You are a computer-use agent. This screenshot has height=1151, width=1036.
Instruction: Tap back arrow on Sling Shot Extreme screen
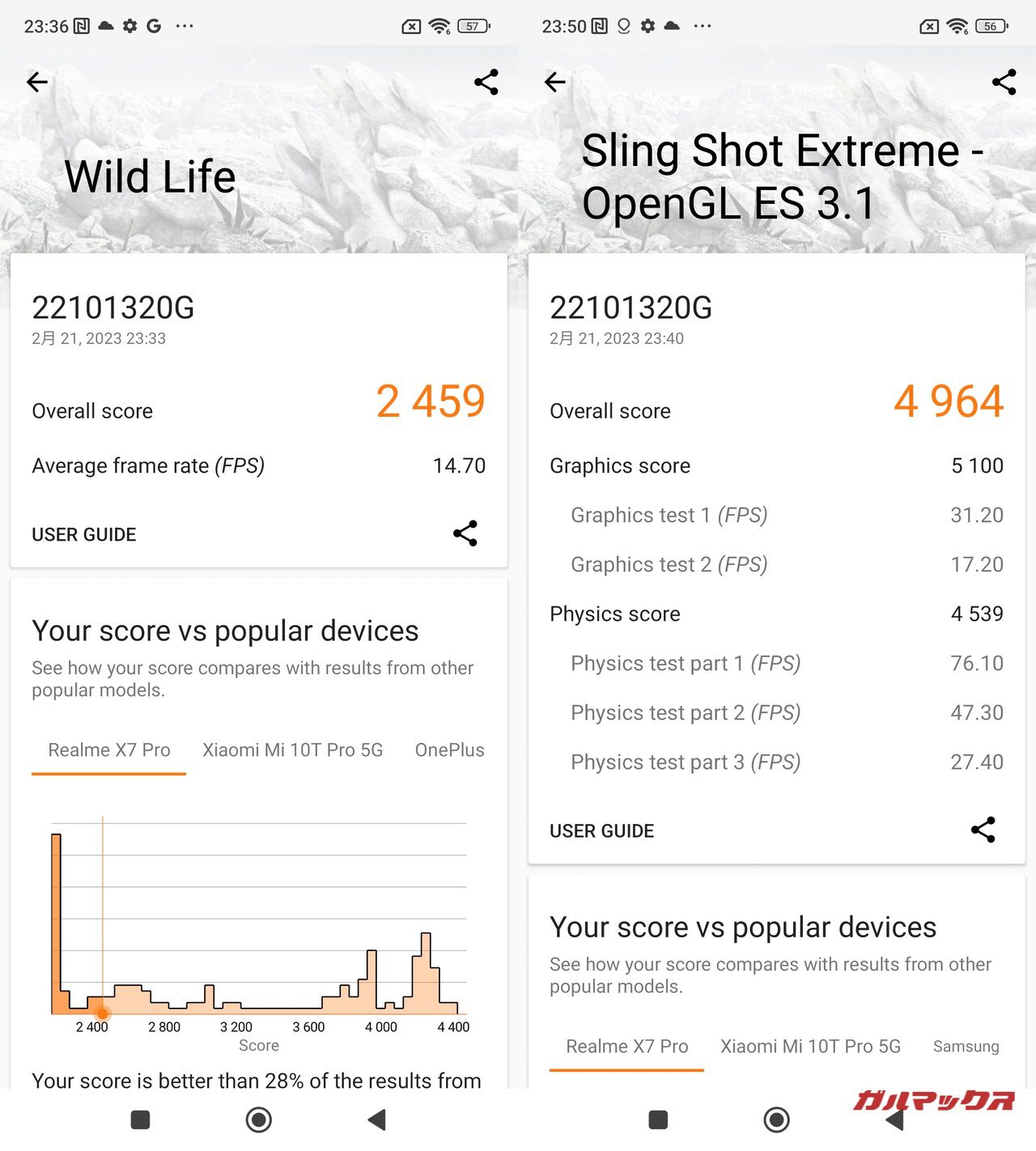coord(555,82)
